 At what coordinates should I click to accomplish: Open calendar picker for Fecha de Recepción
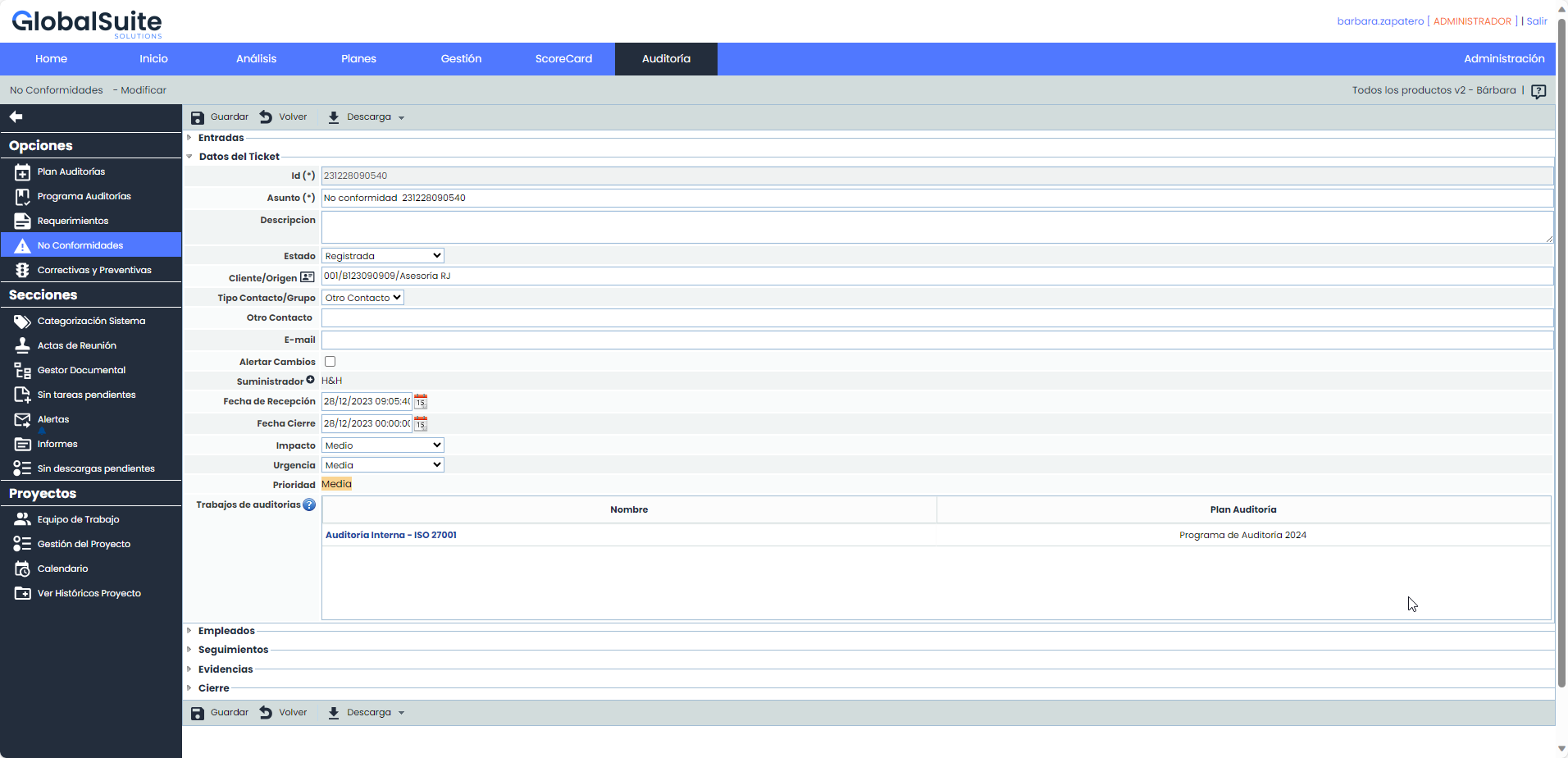[421, 402]
